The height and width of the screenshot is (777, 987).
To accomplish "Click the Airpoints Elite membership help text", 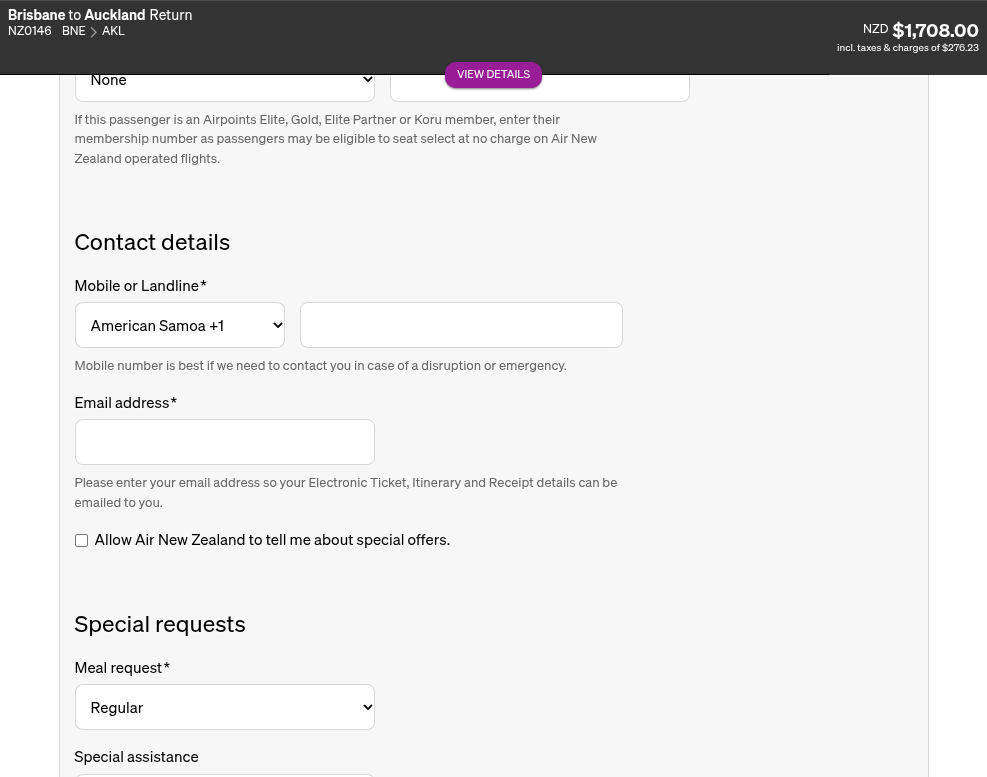I will tap(336, 139).
